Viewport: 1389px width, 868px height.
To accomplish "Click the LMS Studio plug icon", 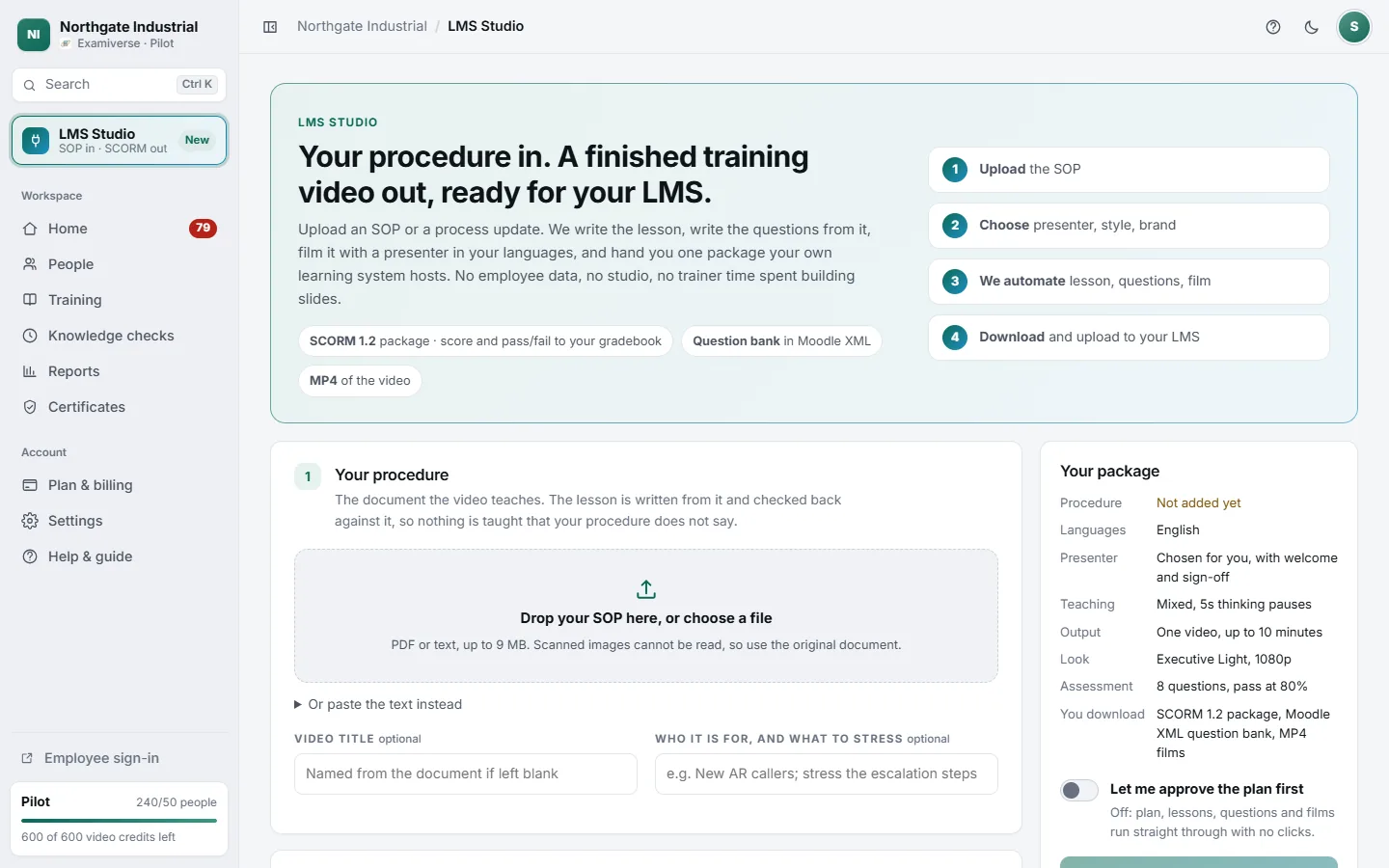I will (x=36, y=141).
